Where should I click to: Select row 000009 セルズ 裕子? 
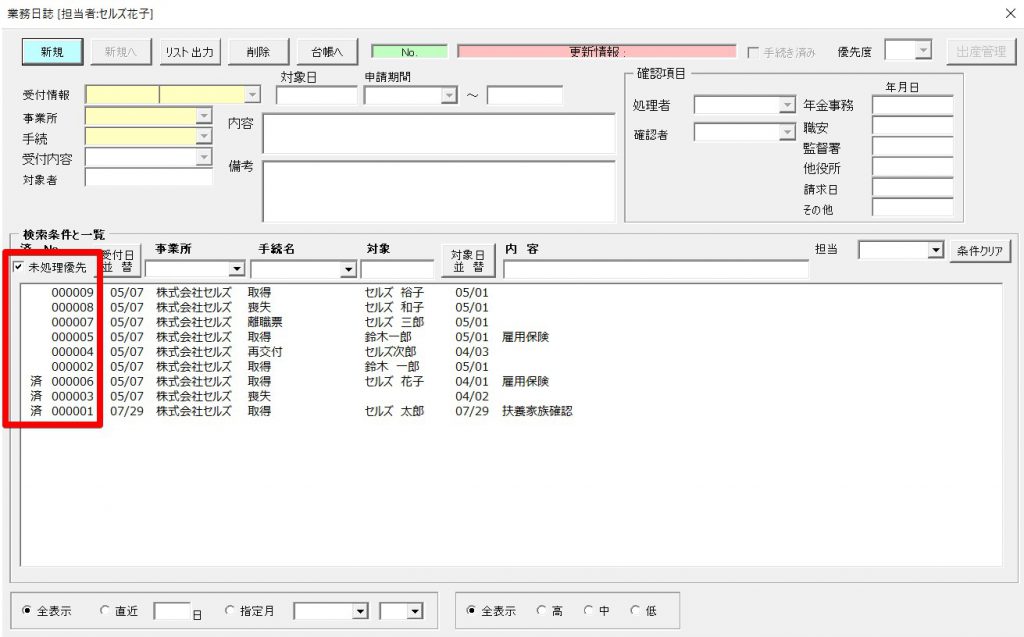[x=511, y=292]
